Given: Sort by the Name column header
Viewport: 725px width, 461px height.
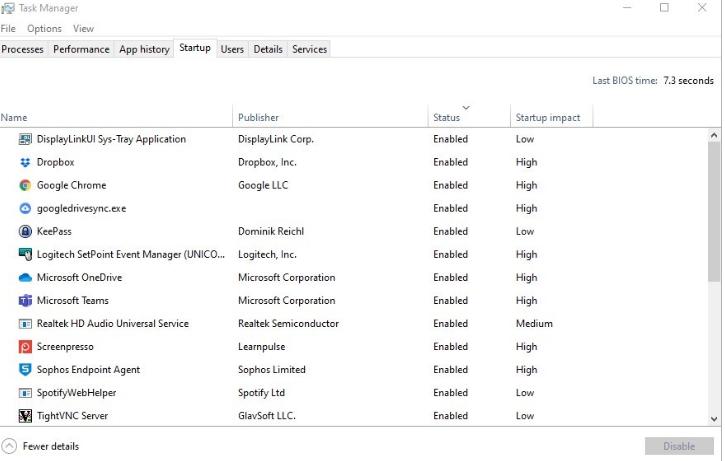Looking at the screenshot, I should click(x=116, y=117).
